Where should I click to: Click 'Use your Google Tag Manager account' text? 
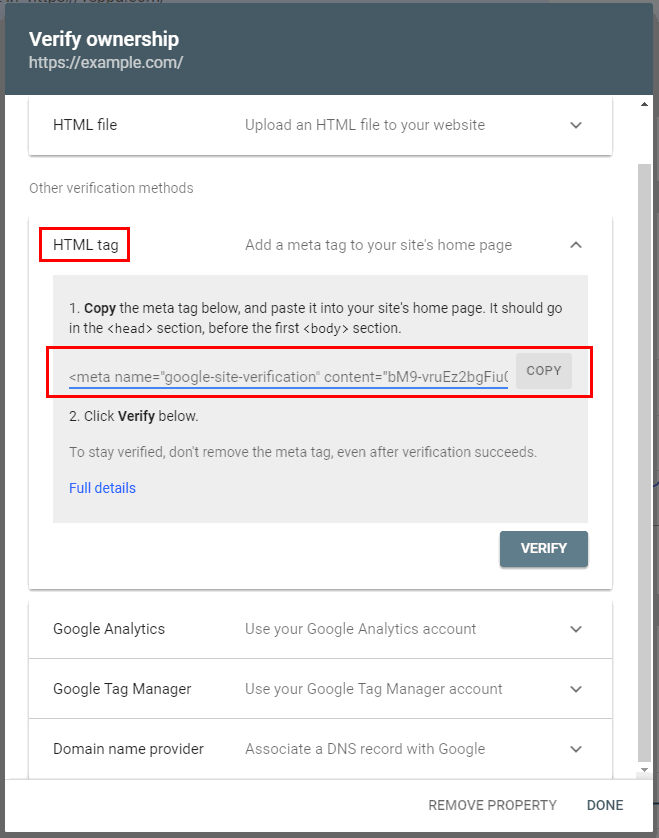374,689
